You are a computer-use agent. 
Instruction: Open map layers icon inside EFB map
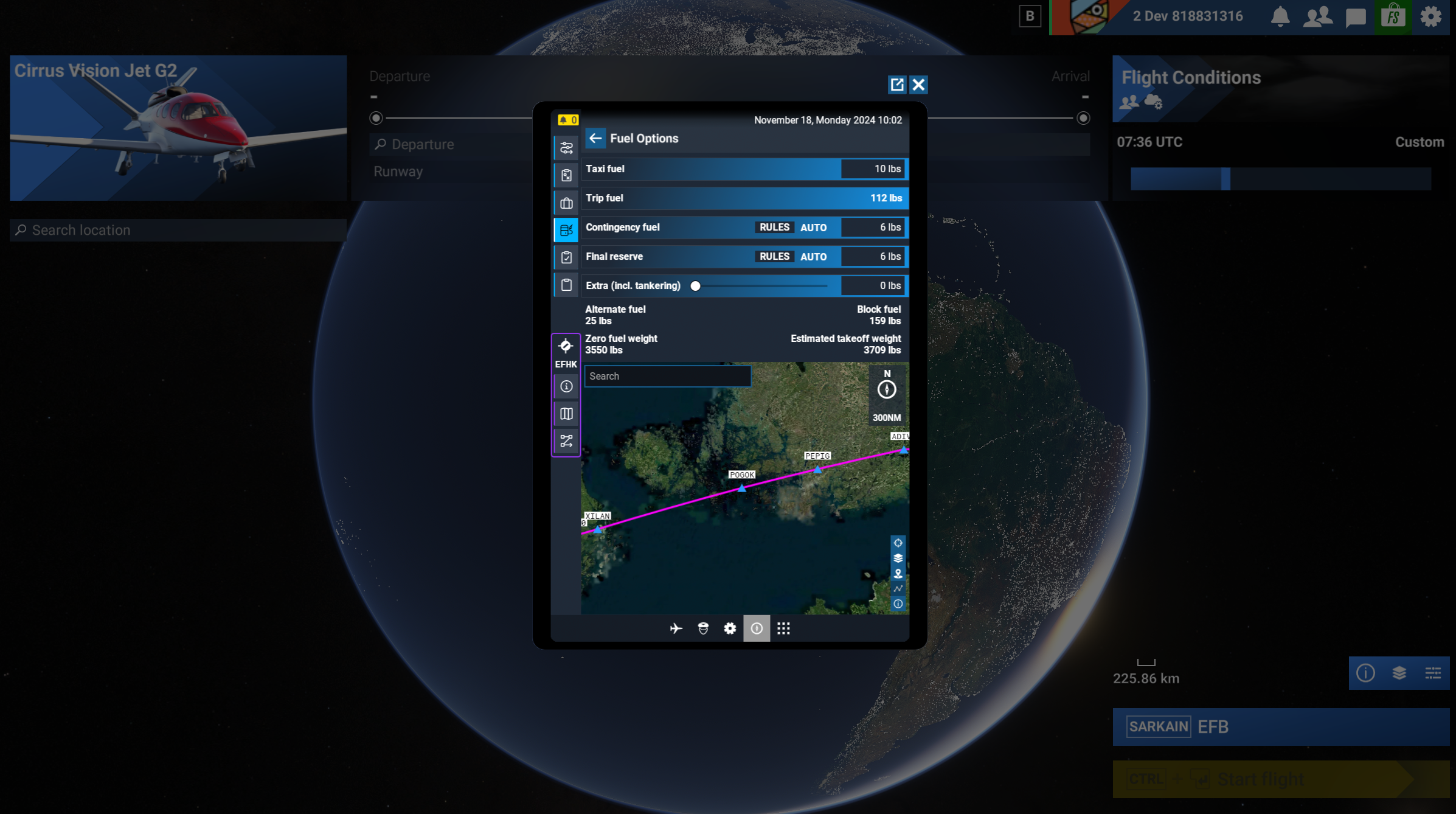click(898, 558)
